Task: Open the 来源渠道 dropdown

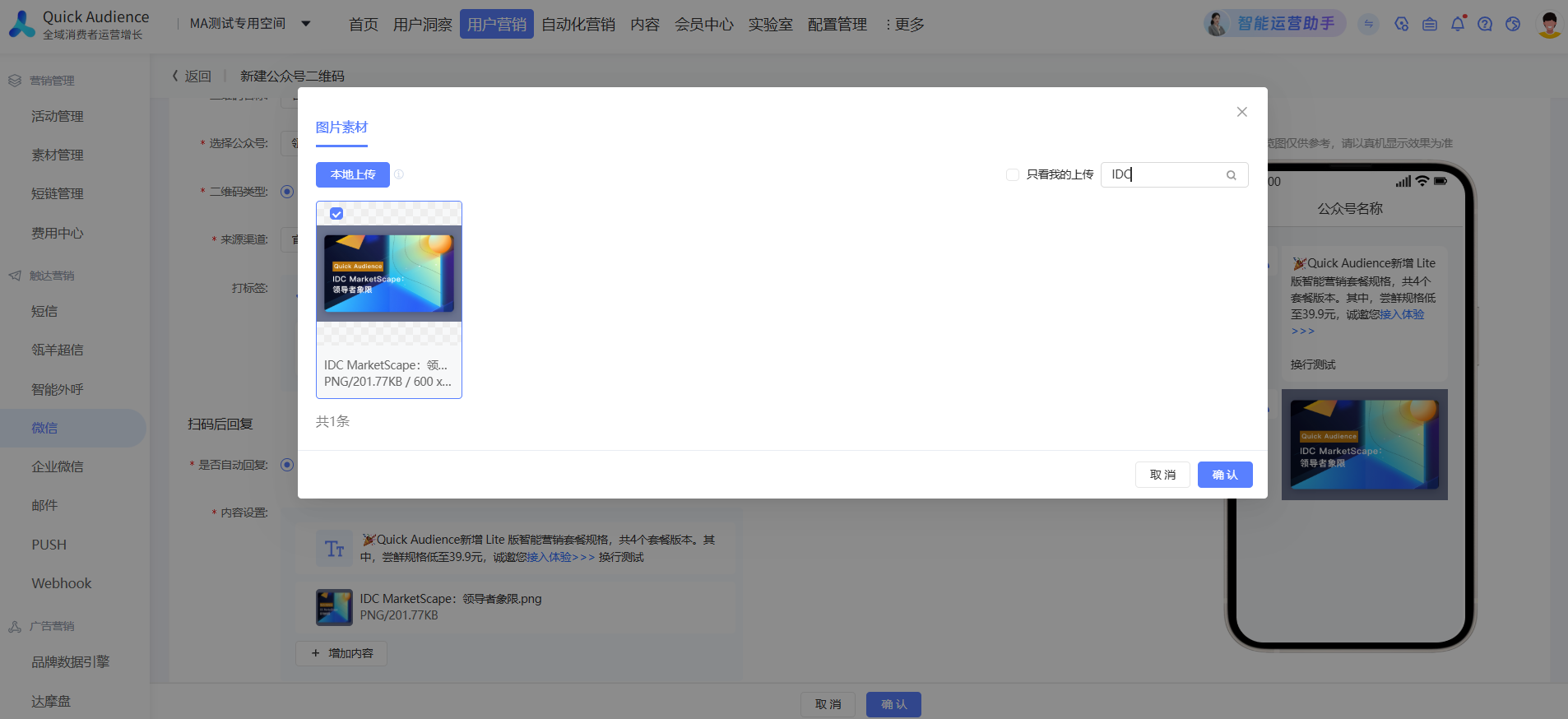Action: [x=290, y=239]
